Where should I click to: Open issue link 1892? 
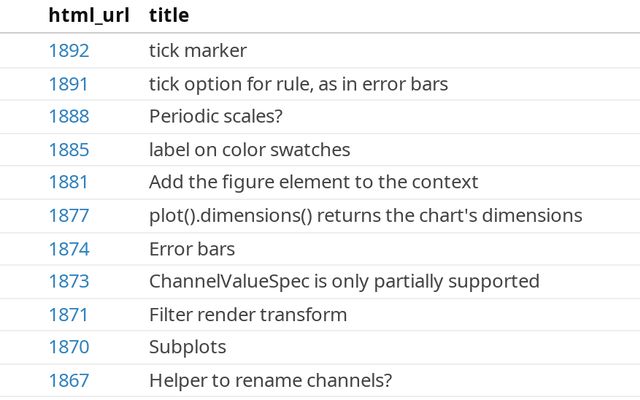coord(68,51)
